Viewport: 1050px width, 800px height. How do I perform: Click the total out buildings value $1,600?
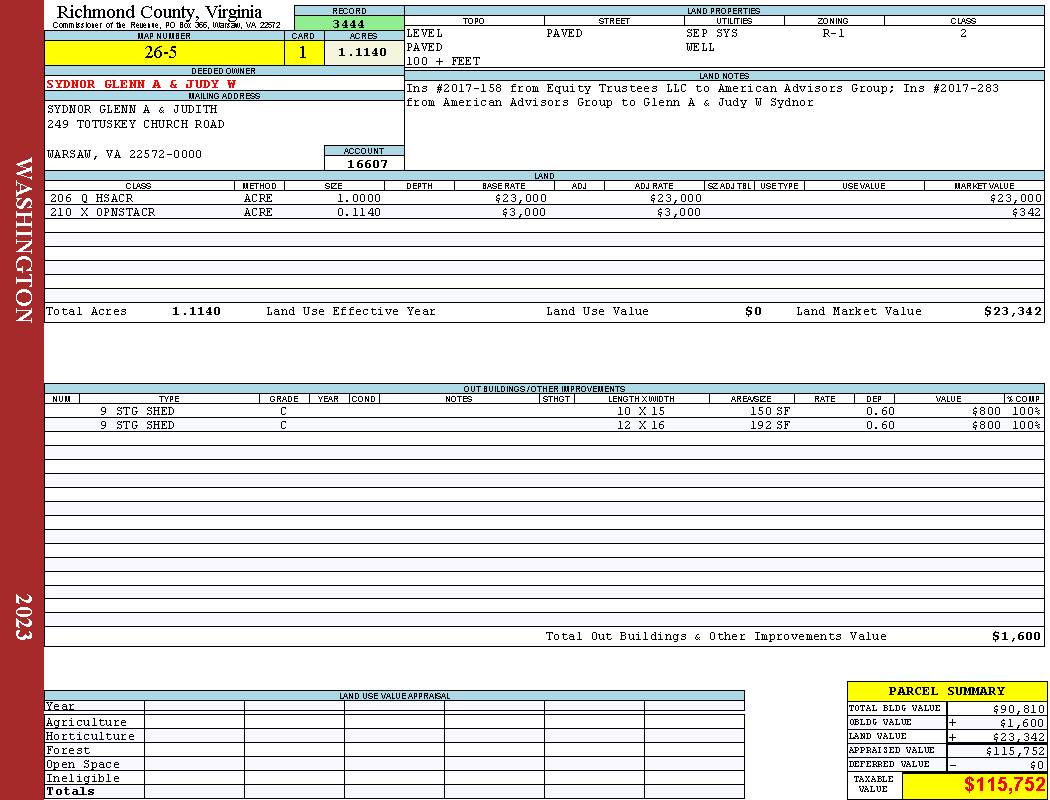pyautogui.click(x=1016, y=637)
